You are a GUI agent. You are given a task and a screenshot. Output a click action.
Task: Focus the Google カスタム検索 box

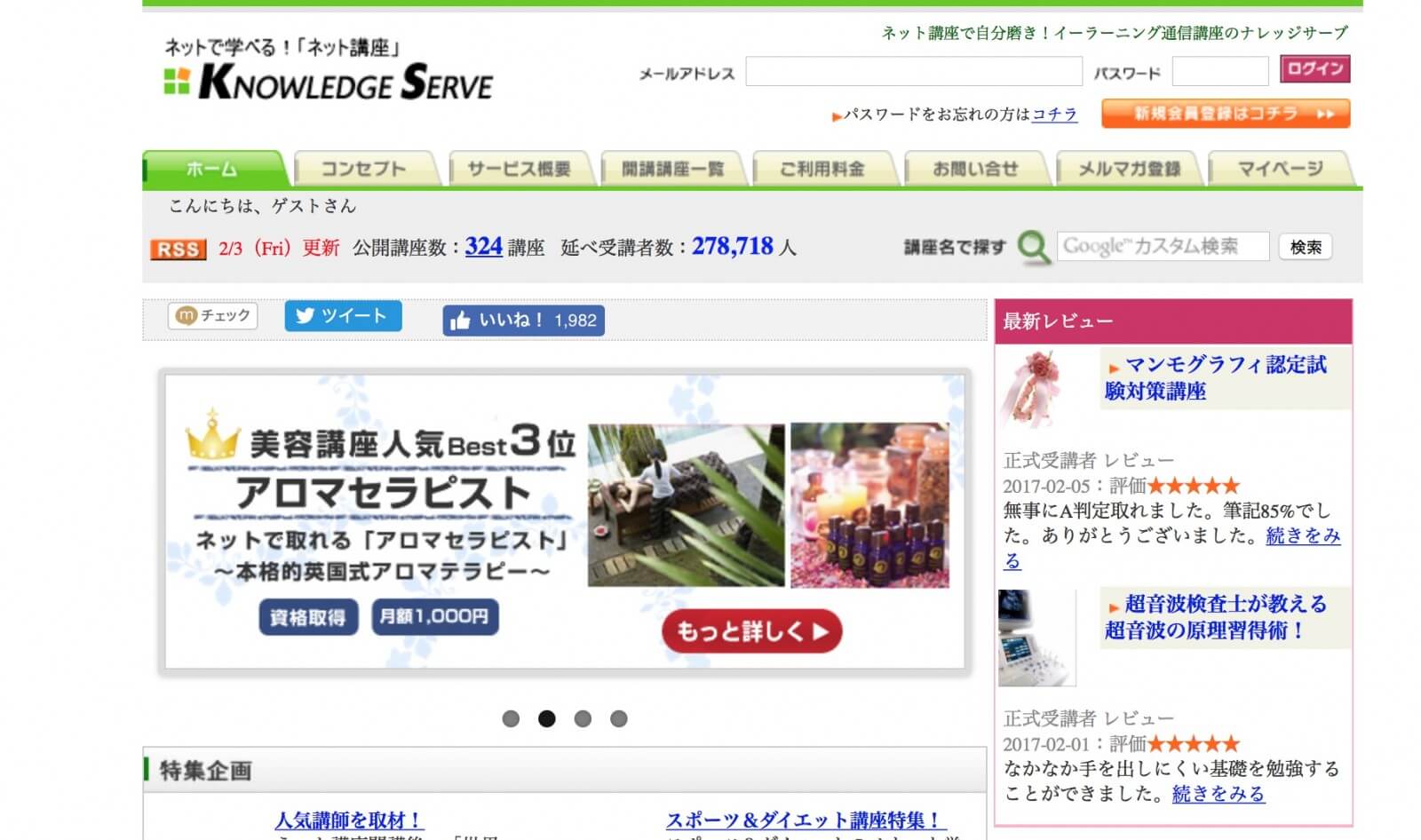click(1163, 246)
